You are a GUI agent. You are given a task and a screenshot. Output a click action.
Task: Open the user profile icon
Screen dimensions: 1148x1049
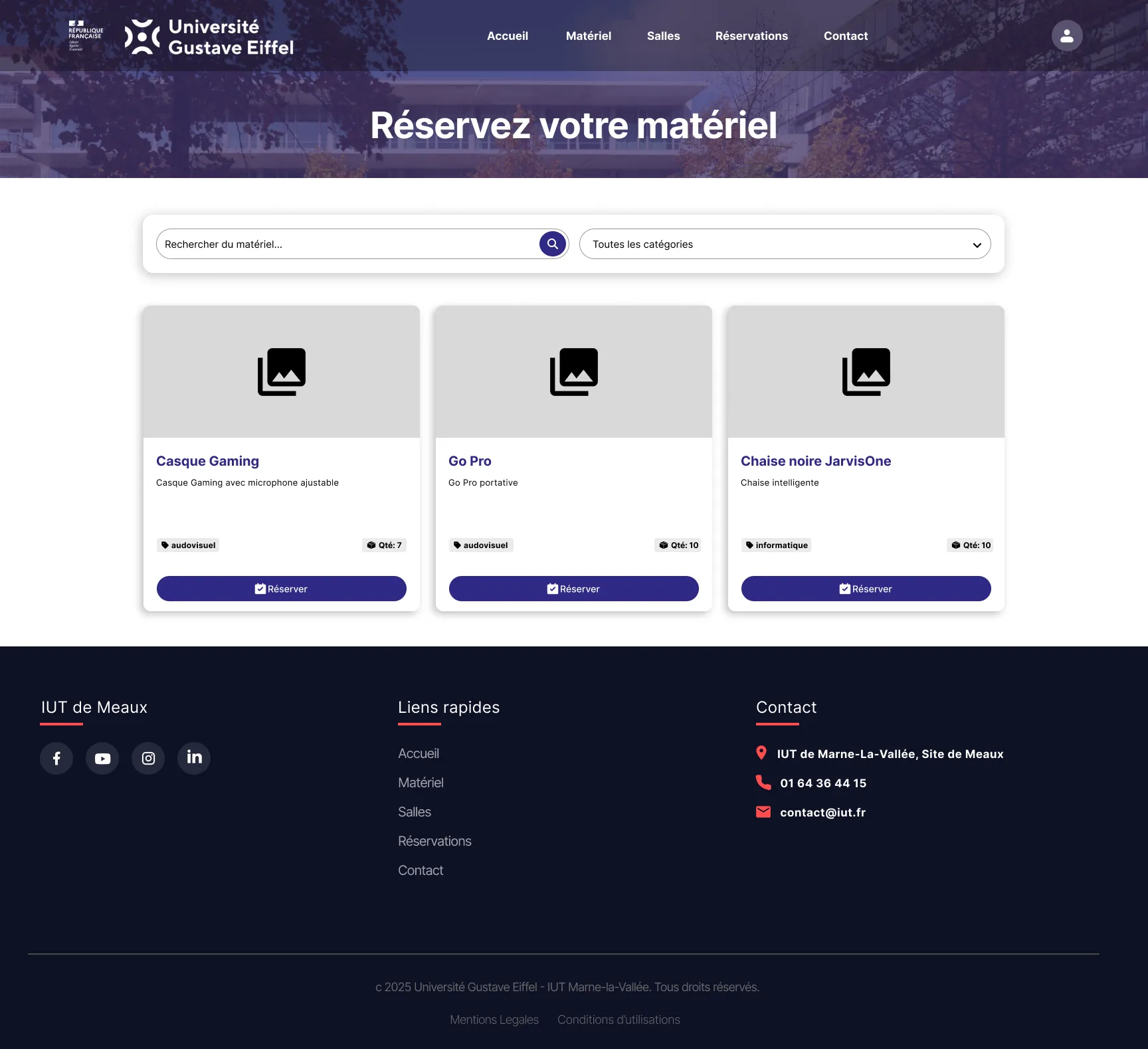1066,36
